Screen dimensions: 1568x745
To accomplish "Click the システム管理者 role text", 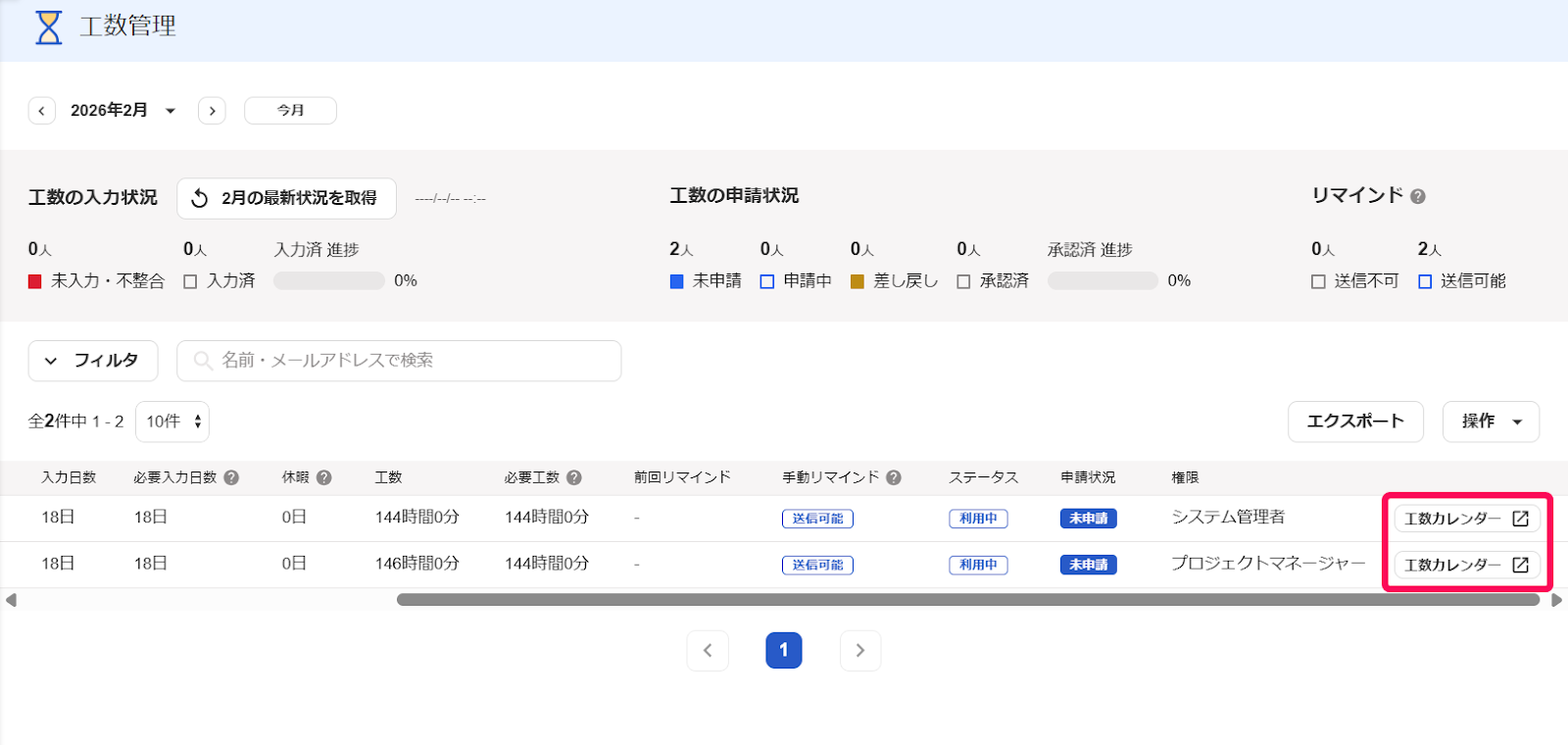I will point(1228,517).
